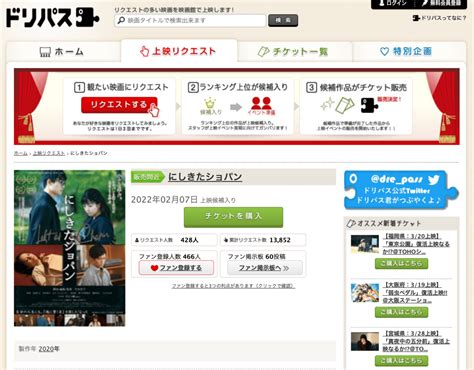Open the ドリパスってなに？ link
474x370 pixels.
pos(439,18)
